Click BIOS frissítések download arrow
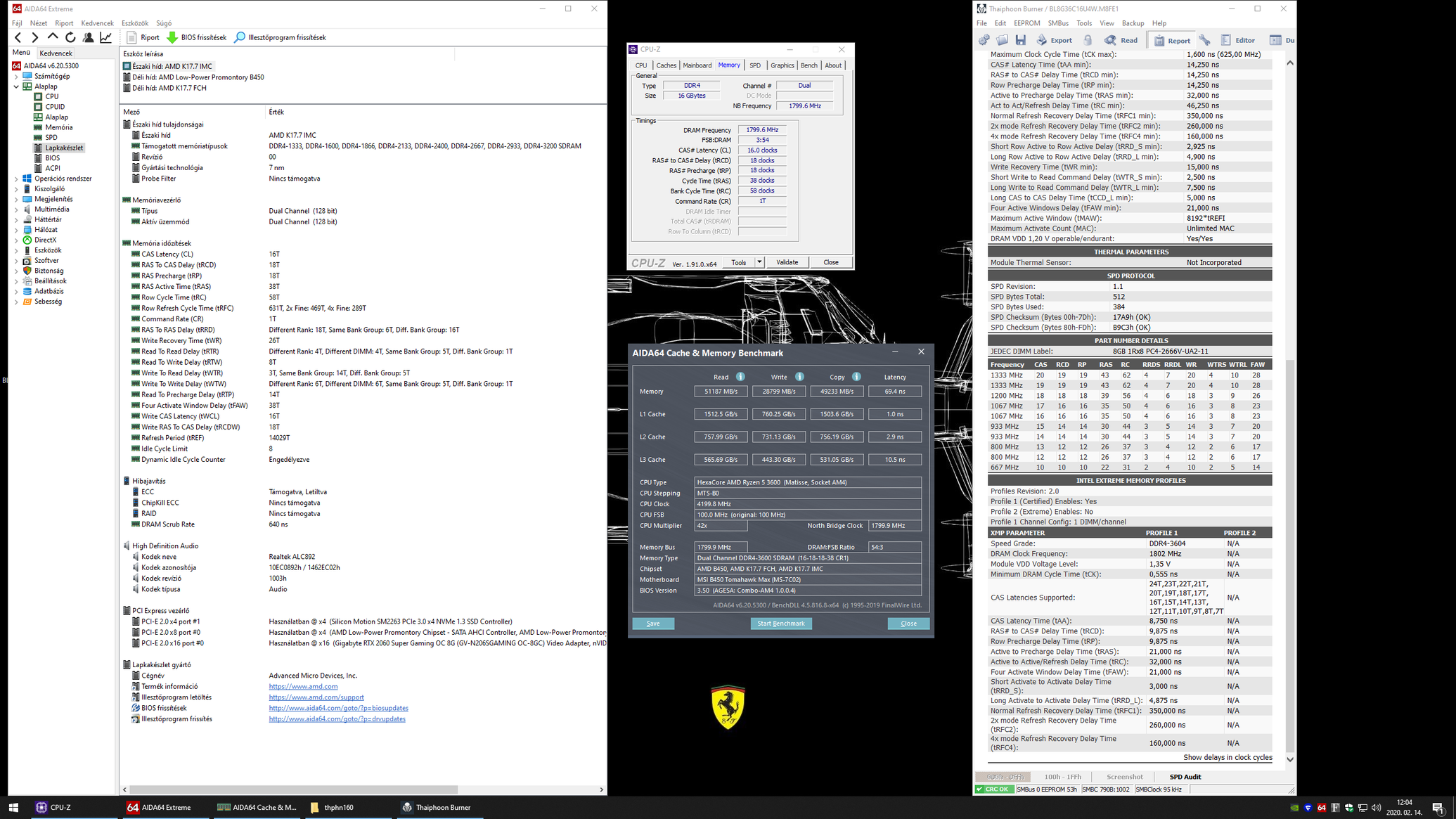The image size is (1456, 819). (x=172, y=37)
